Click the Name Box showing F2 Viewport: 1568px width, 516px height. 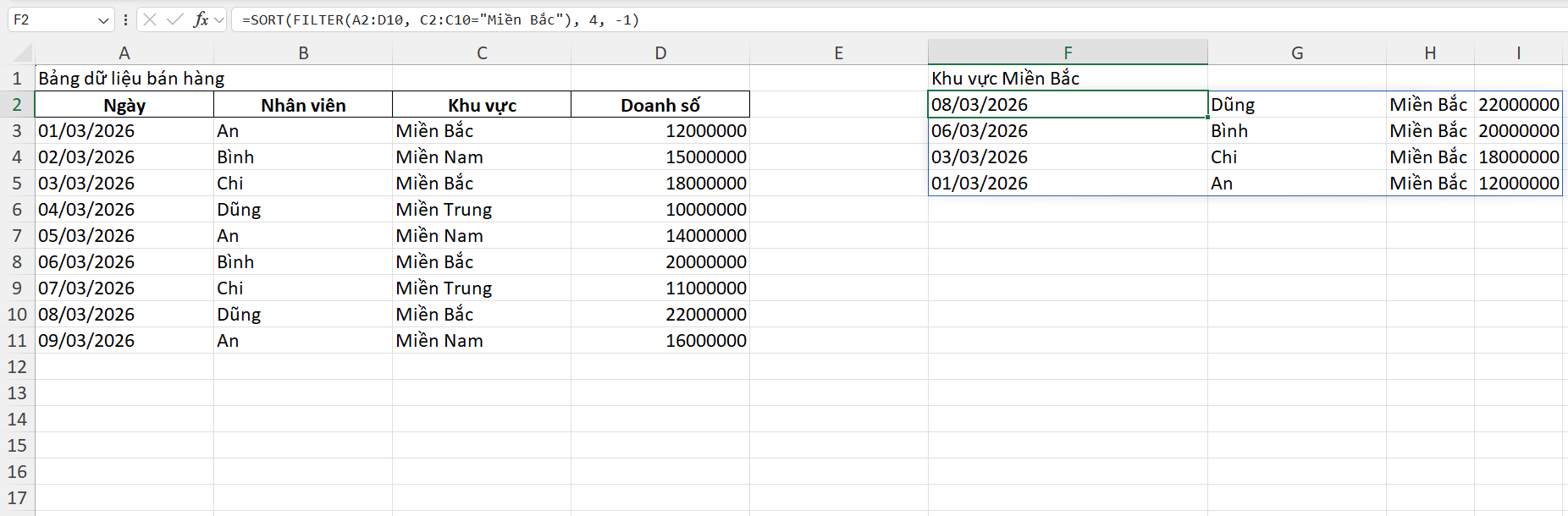click(51, 19)
